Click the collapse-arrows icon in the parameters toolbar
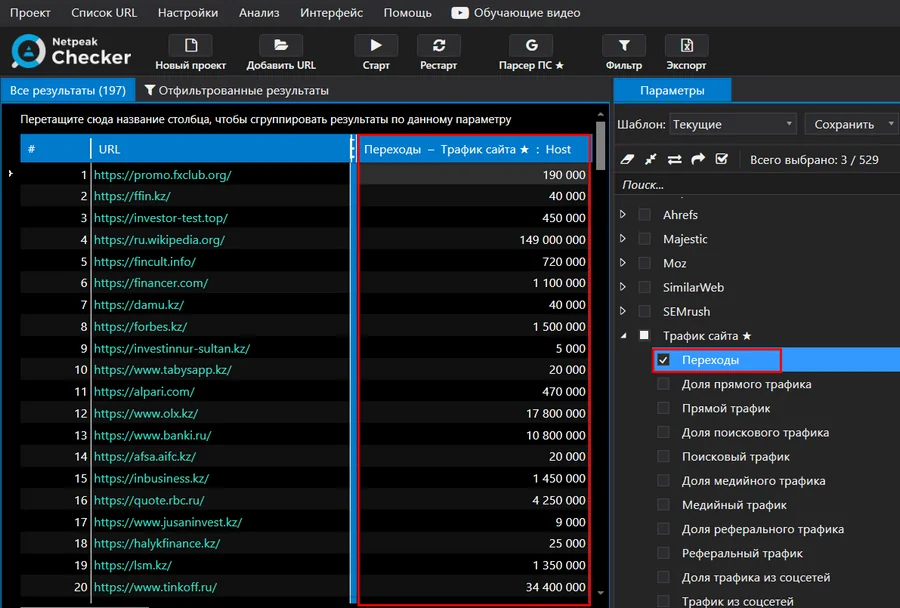The width and height of the screenshot is (900, 608). (650, 159)
